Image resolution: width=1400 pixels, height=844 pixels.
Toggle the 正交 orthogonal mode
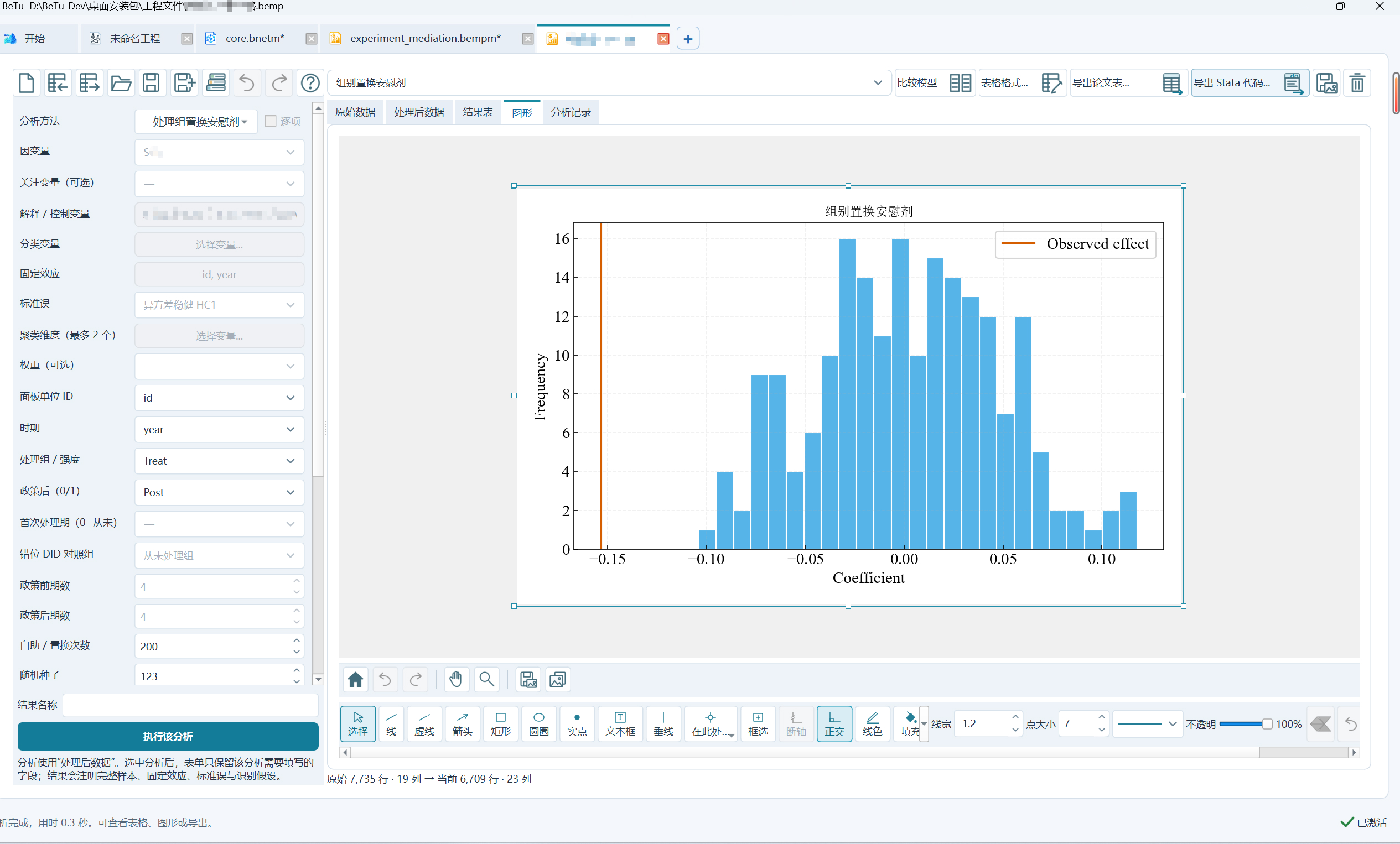[x=834, y=723]
